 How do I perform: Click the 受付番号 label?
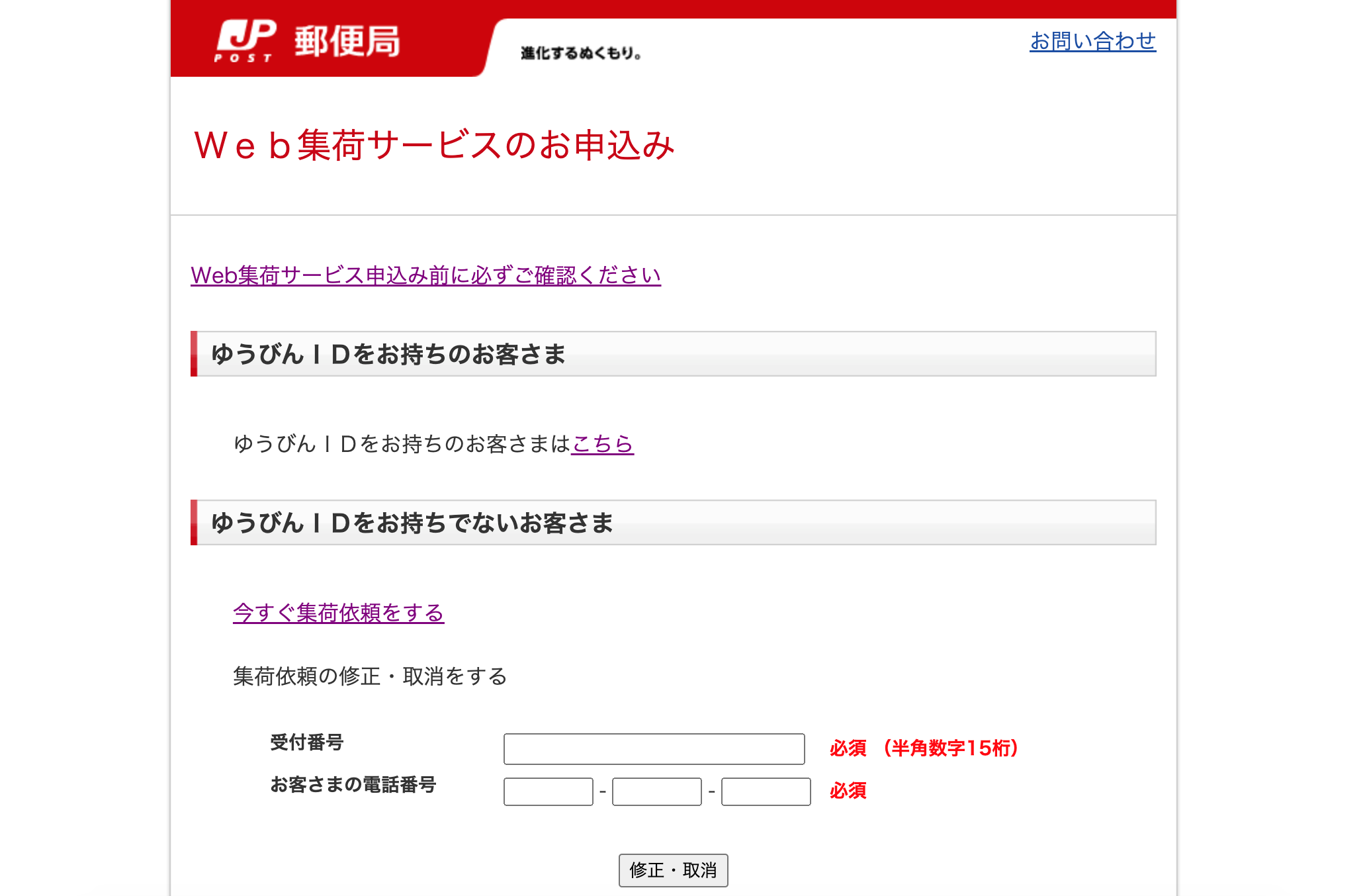click(x=306, y=742)
